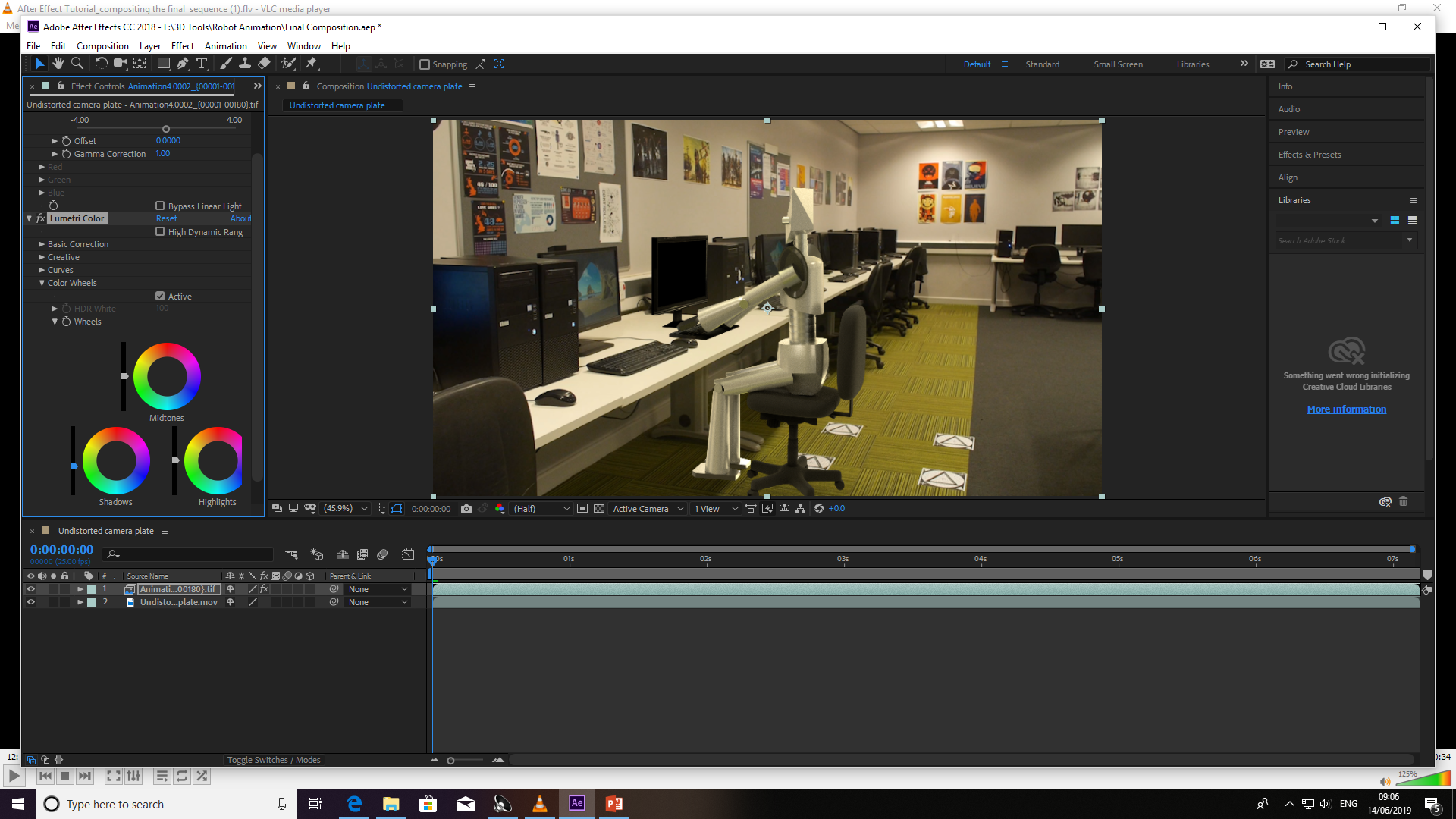Switch to the Small Screen workspace
The width and height of the screenshot is (1456, 819).
coord(1118,64)
